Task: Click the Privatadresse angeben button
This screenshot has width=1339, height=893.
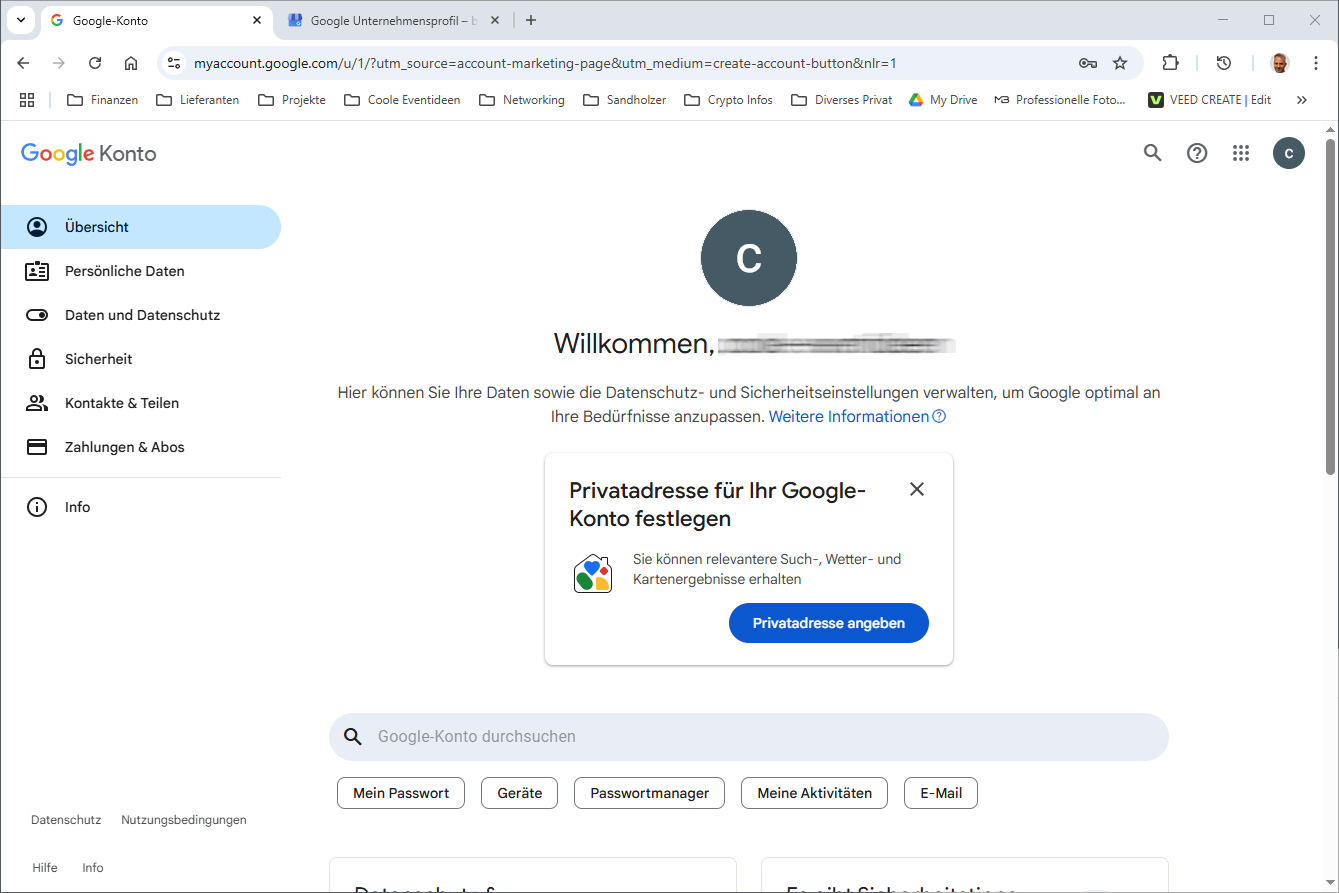Action: [x=828, y=623]
